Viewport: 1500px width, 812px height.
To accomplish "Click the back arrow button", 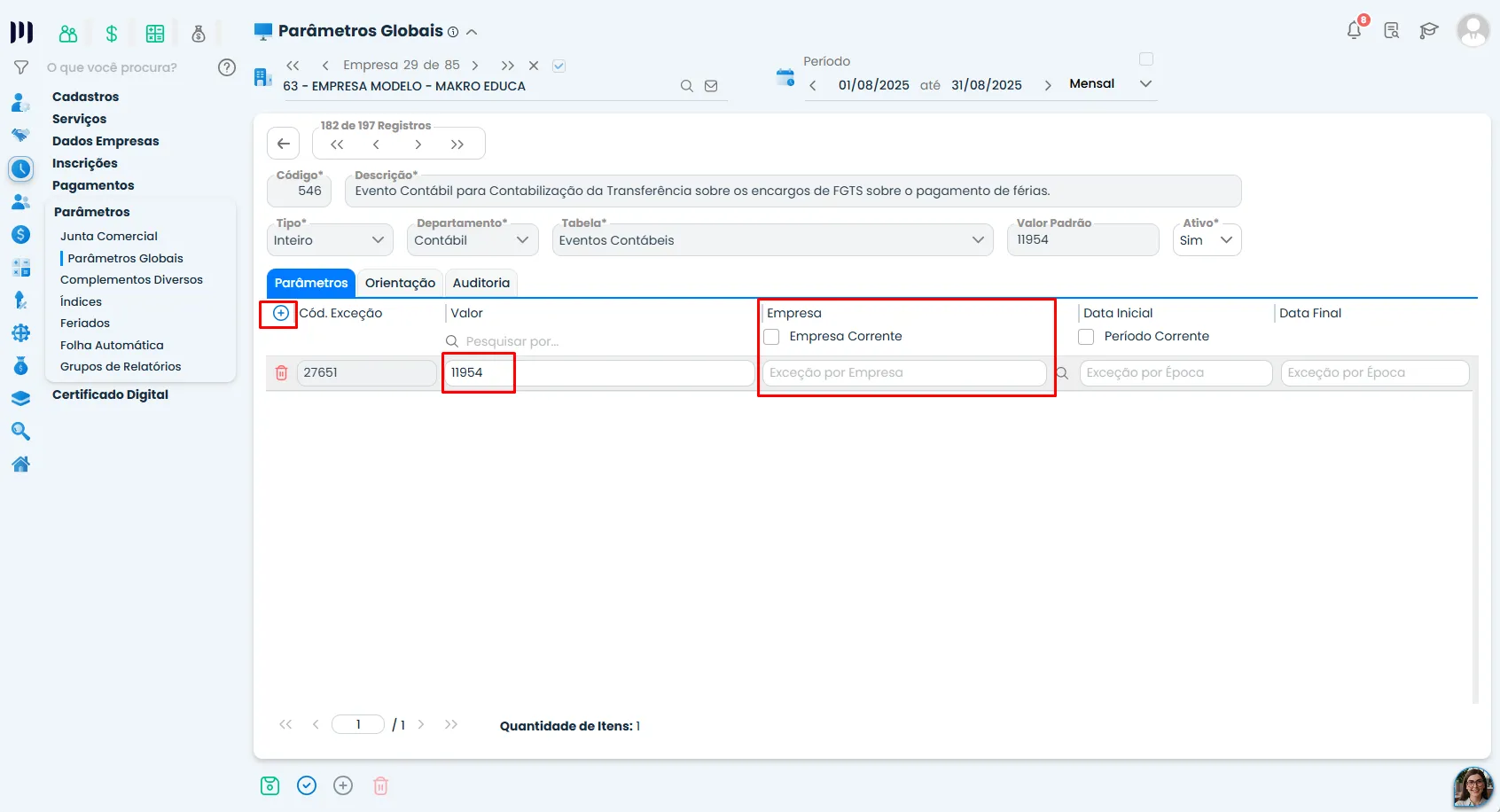I will [284, 144].
